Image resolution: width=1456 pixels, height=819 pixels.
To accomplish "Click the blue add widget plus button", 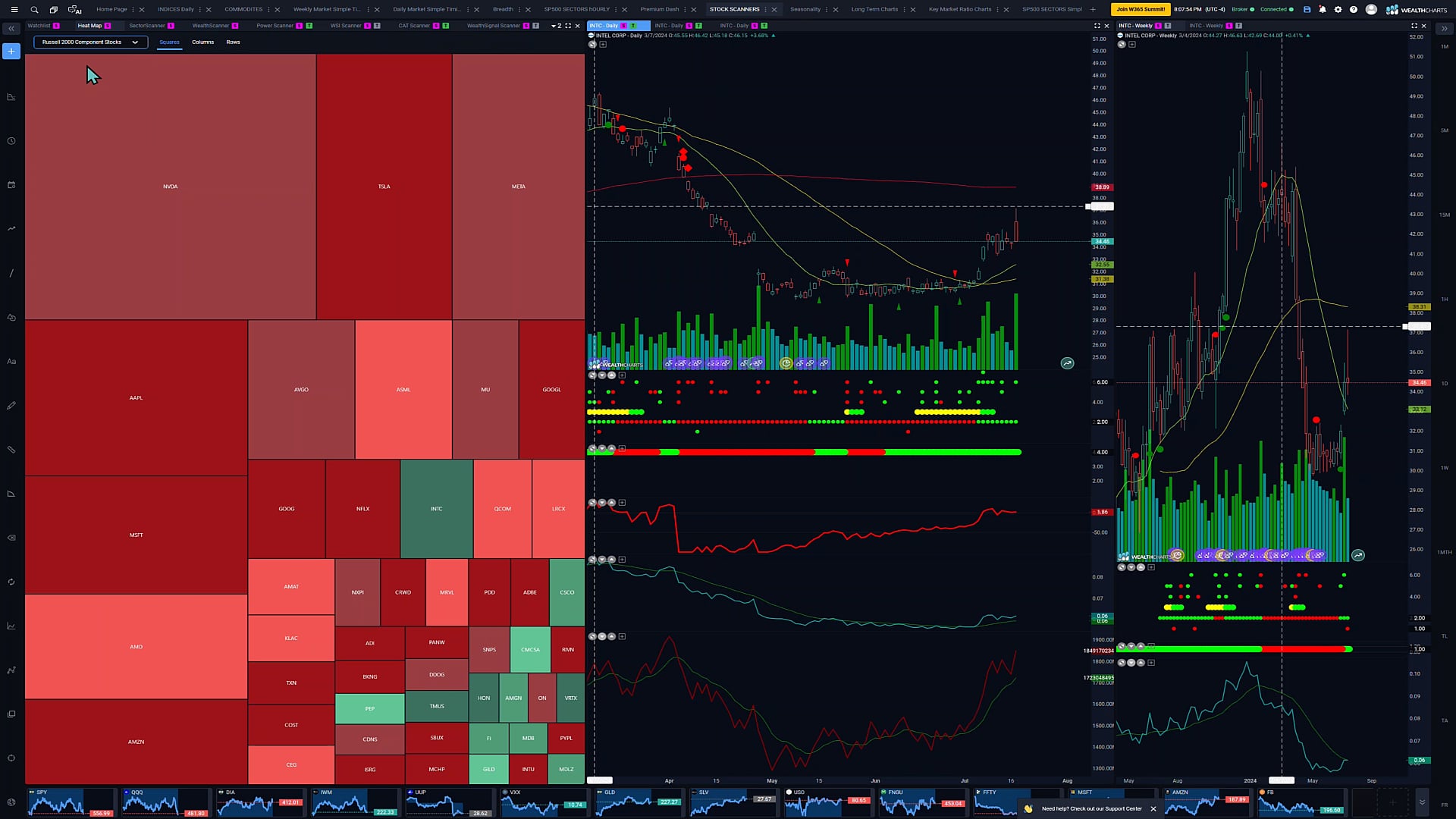I will pos(11,52).
